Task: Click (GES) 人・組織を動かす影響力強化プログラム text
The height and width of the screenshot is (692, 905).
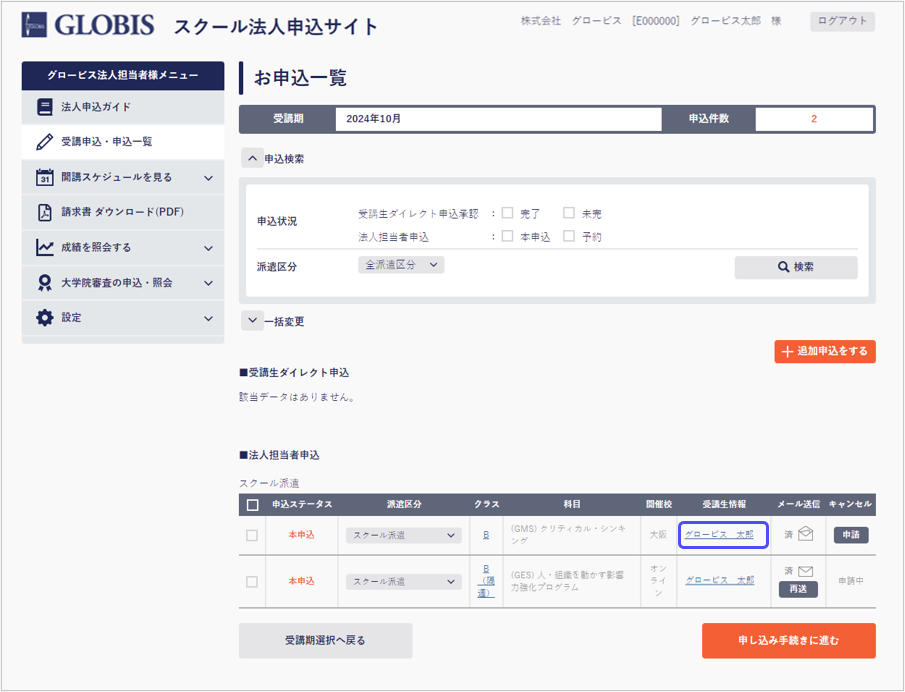Action: (567, 581)
